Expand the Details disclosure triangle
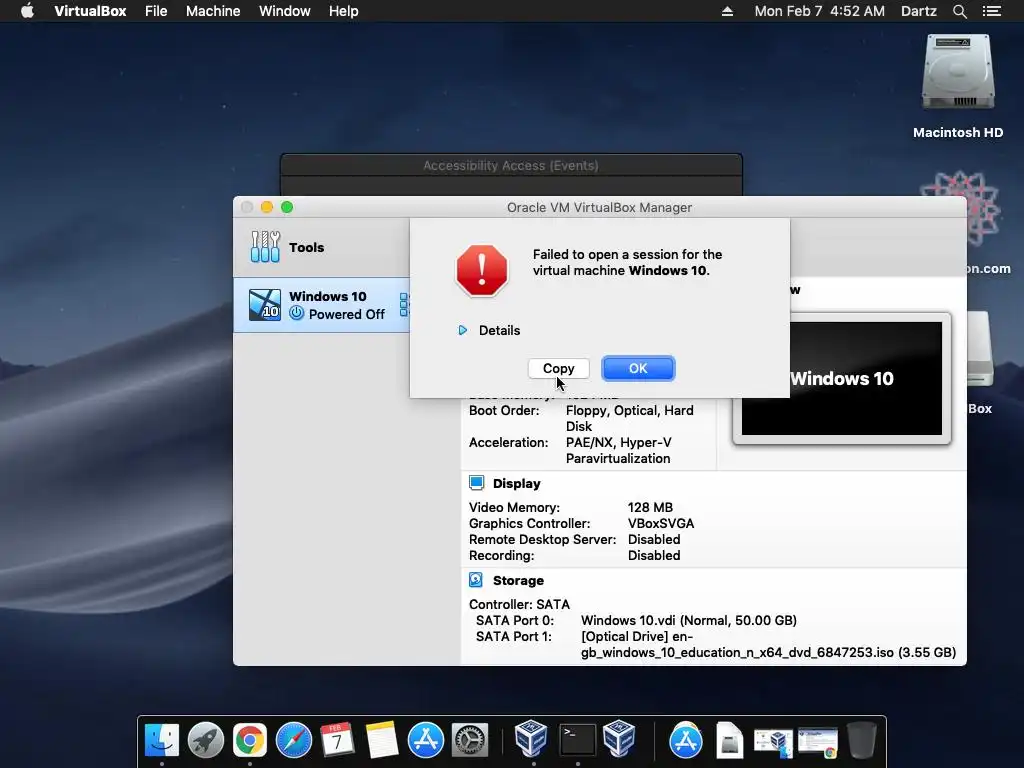This screenshot has width=1024, height=768. pos(462,330)
